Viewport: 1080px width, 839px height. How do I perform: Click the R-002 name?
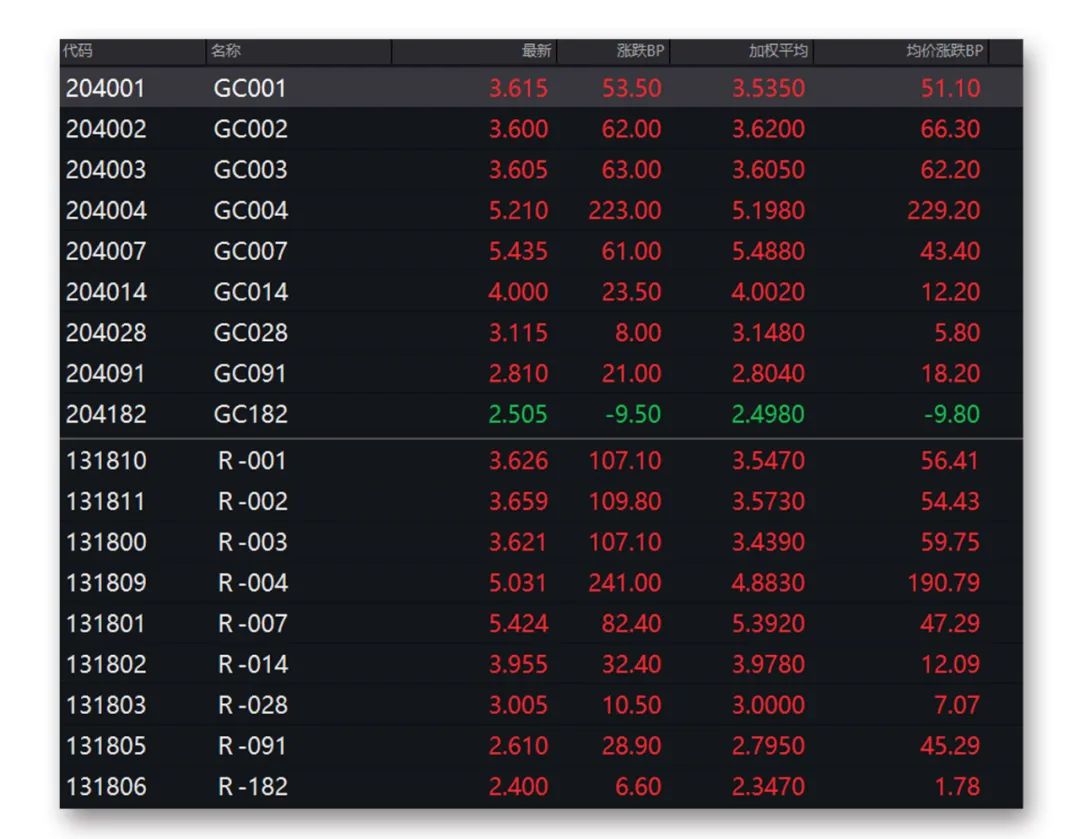click(x=252, y=501)
